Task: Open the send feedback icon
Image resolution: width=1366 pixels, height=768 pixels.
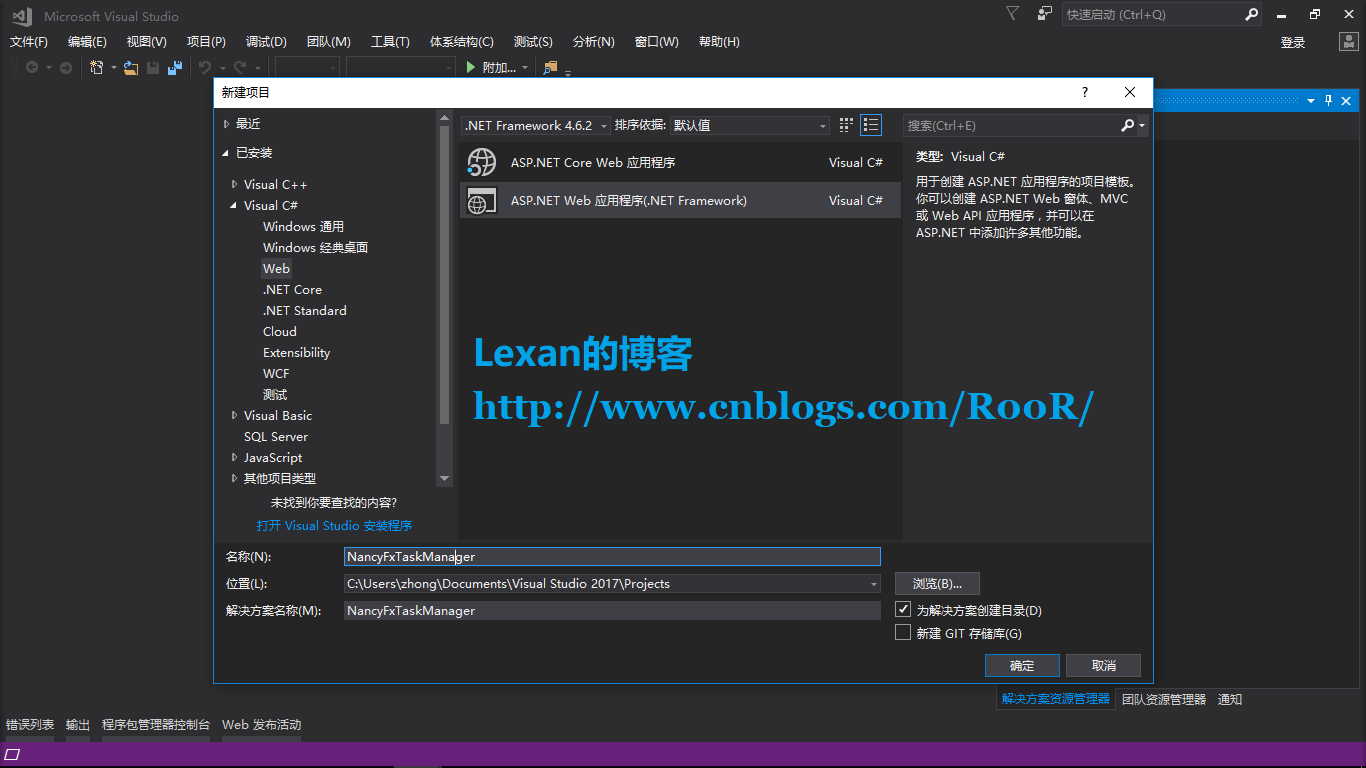Action: pos(1045,14)
